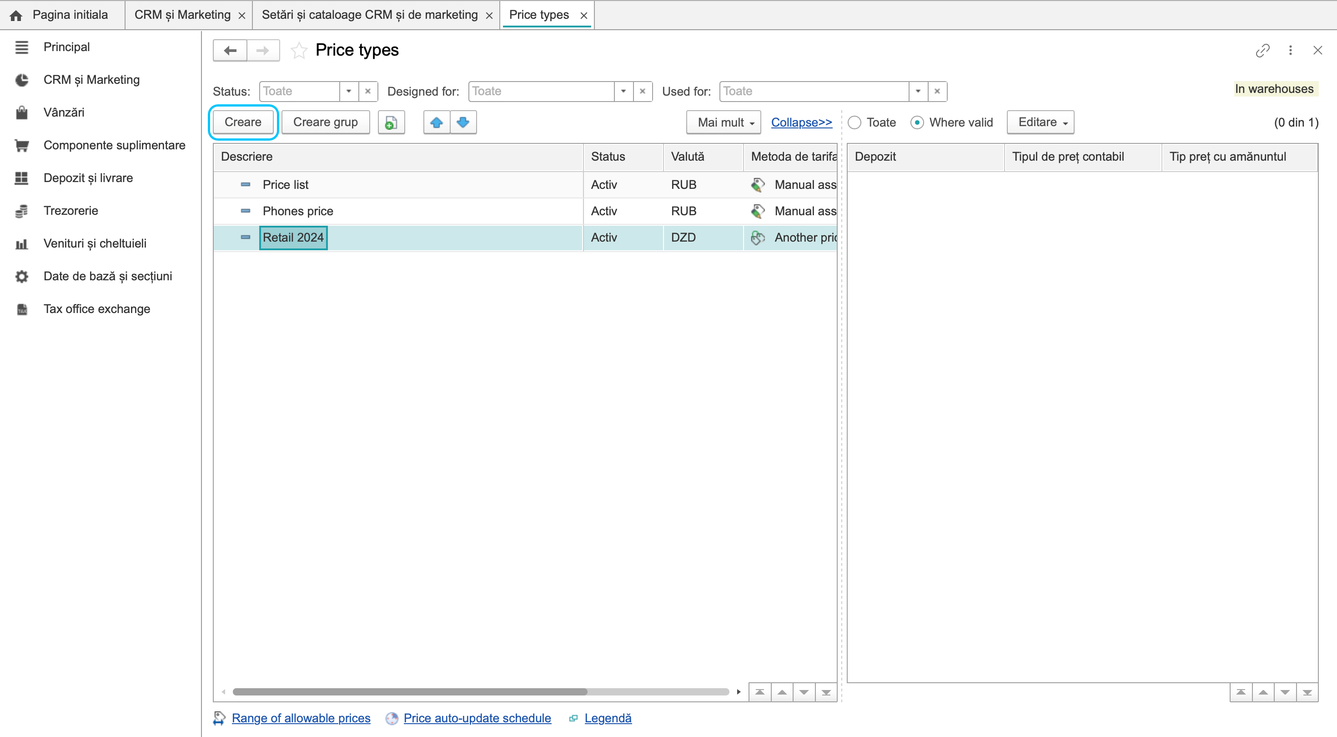The height and width of the screenshot is (737, 1337).
Task: Click the Creare button
Action: pyautogui.click(x=243, y=122)
